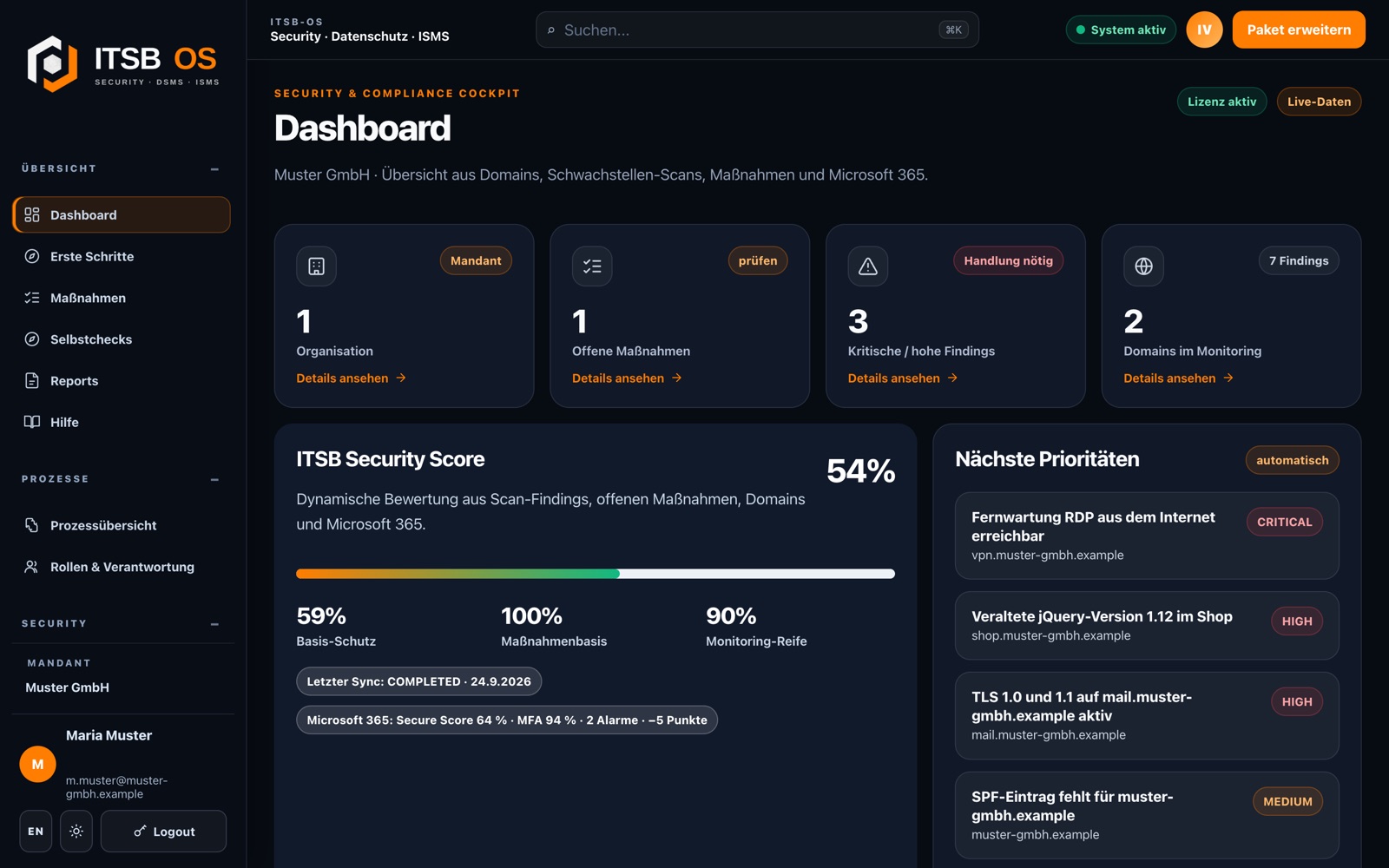The image size is (1389, 868).
Task: Open Reports in the sidebar
Action: pos(122,380)
